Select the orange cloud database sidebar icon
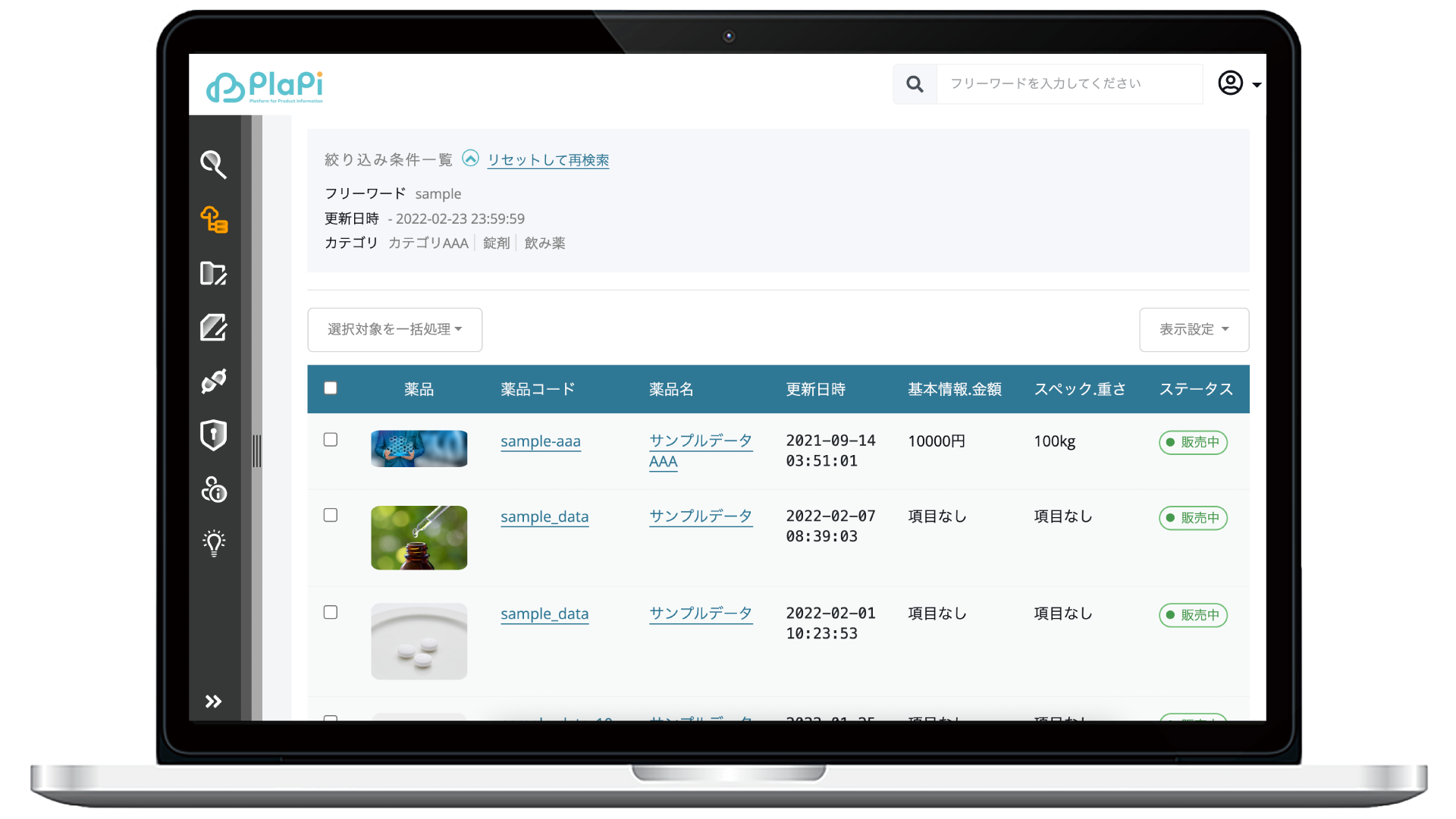This screenshot has height=819, width=1456. 213,219
